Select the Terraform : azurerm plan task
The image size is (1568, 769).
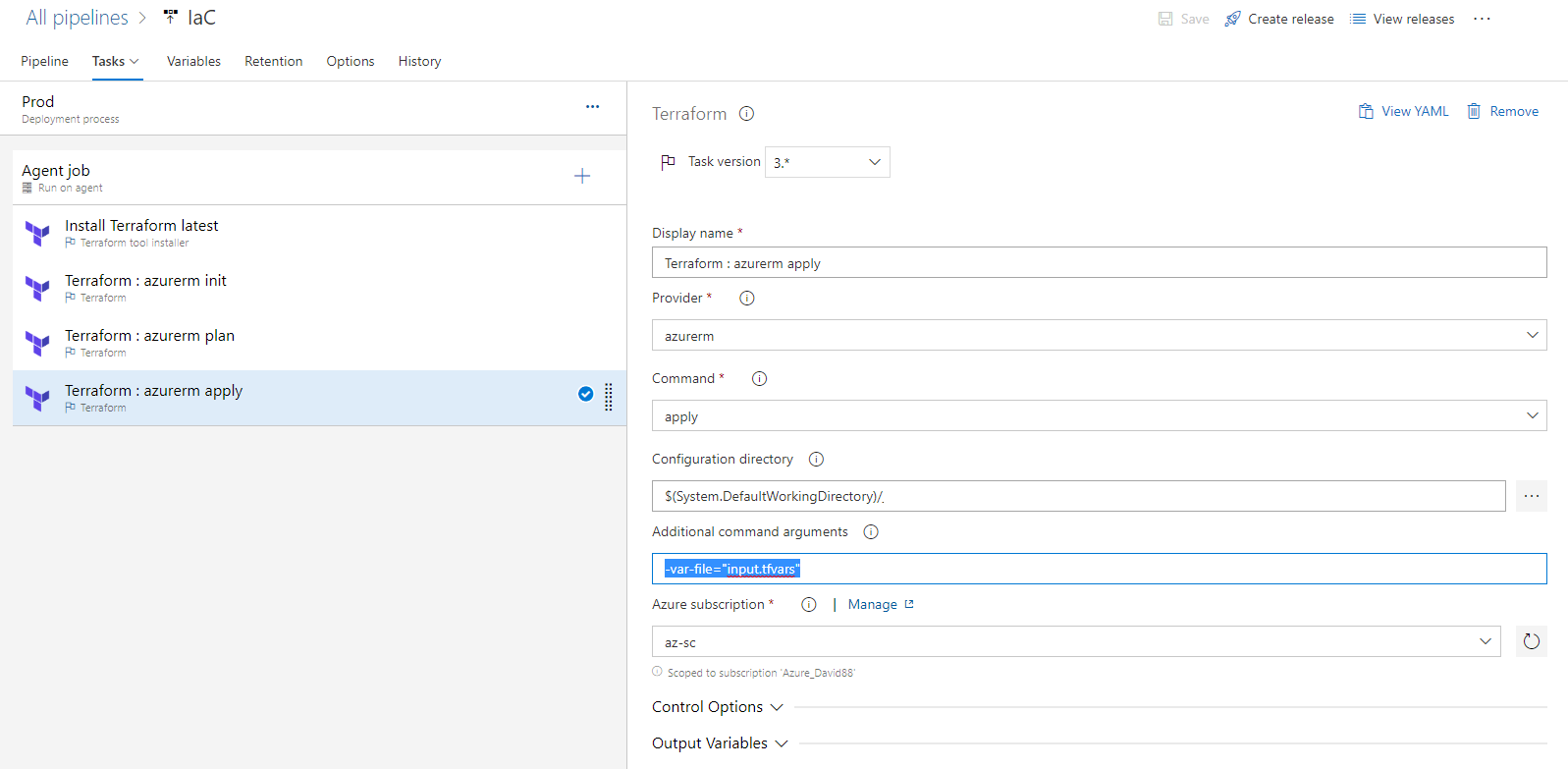click(319, 343)
